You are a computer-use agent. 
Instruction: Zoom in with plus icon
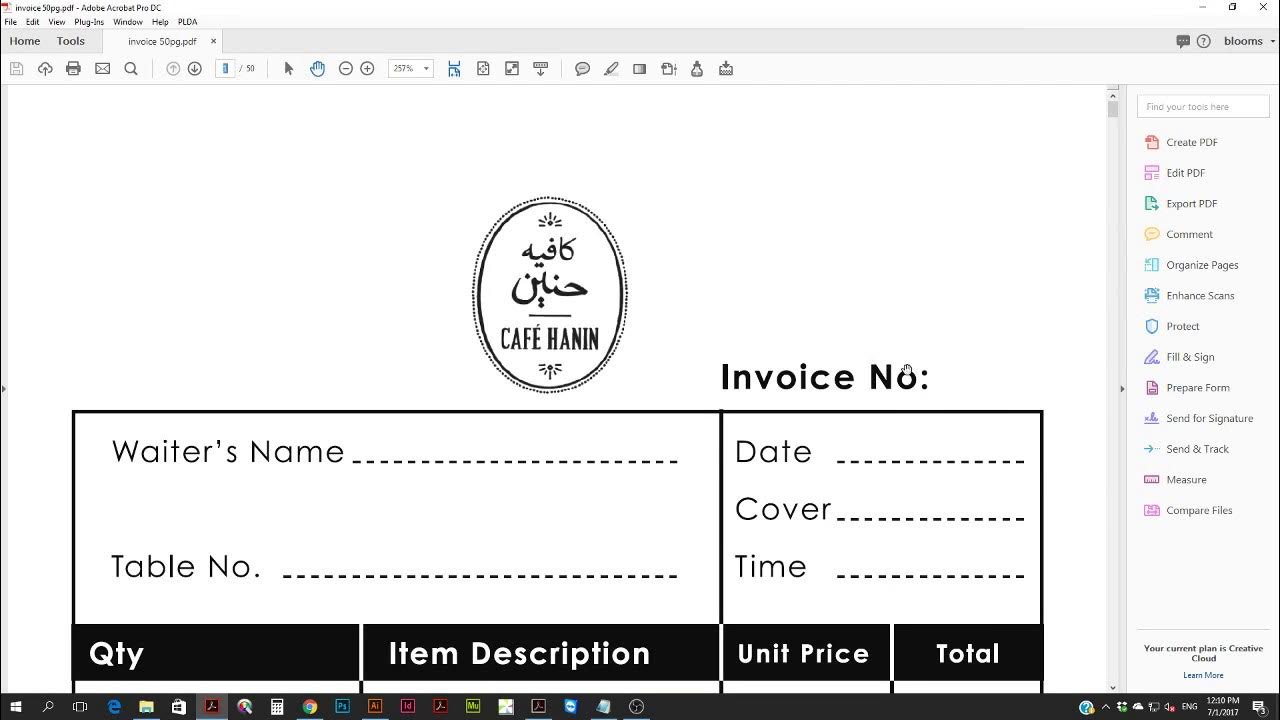(x=367, y=69)
